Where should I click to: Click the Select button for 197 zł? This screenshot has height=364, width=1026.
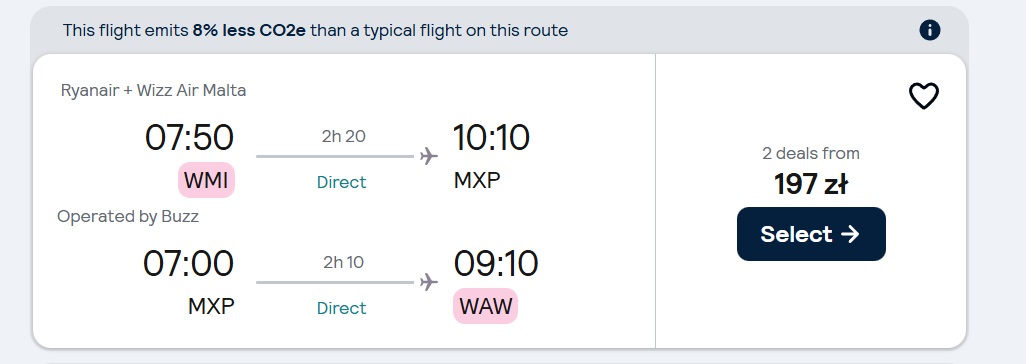click(x=811, y=234)
